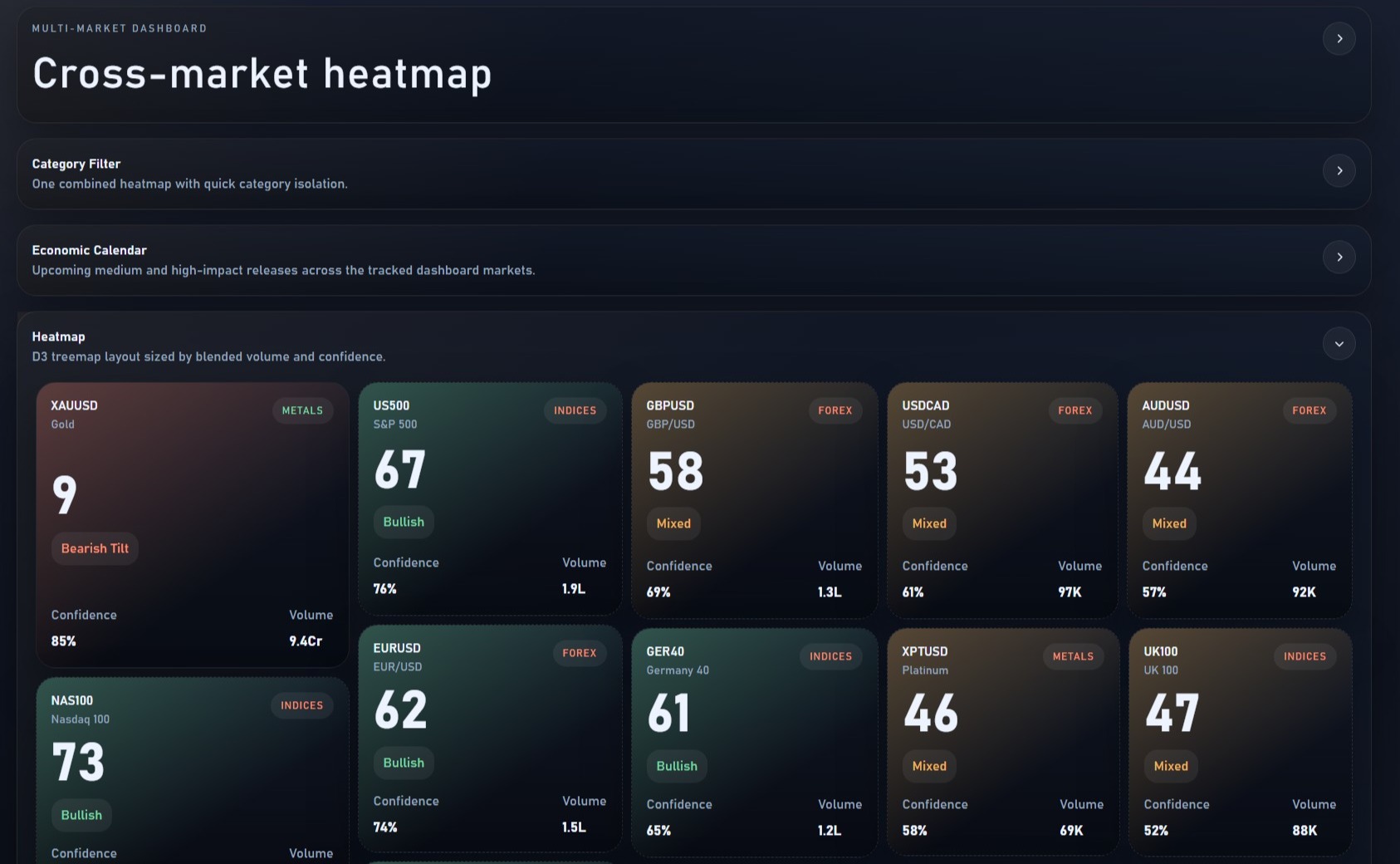The width and height of the screenshot is (1400, 864).
Task: Click the Mixed badge on GBPUSD
Action: (x=673, y=523)
